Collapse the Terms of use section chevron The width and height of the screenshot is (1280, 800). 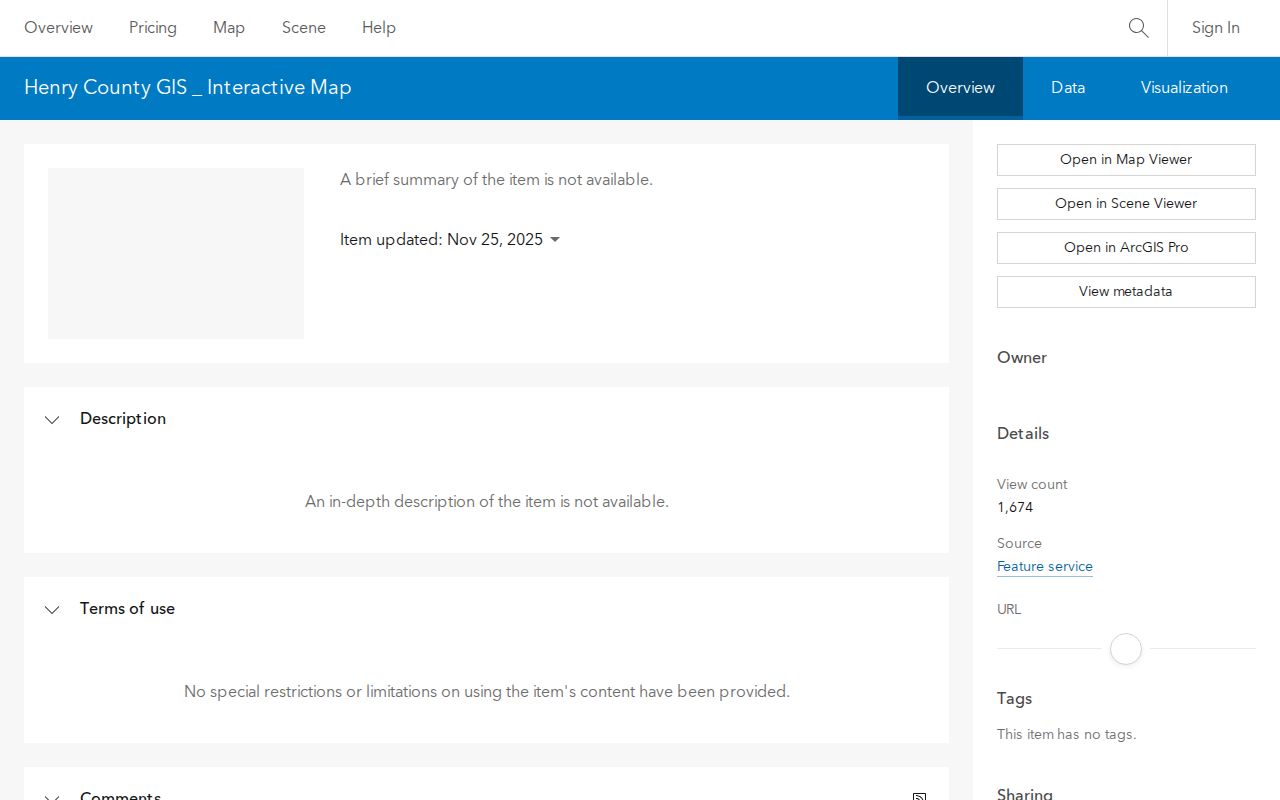point(52,609)
